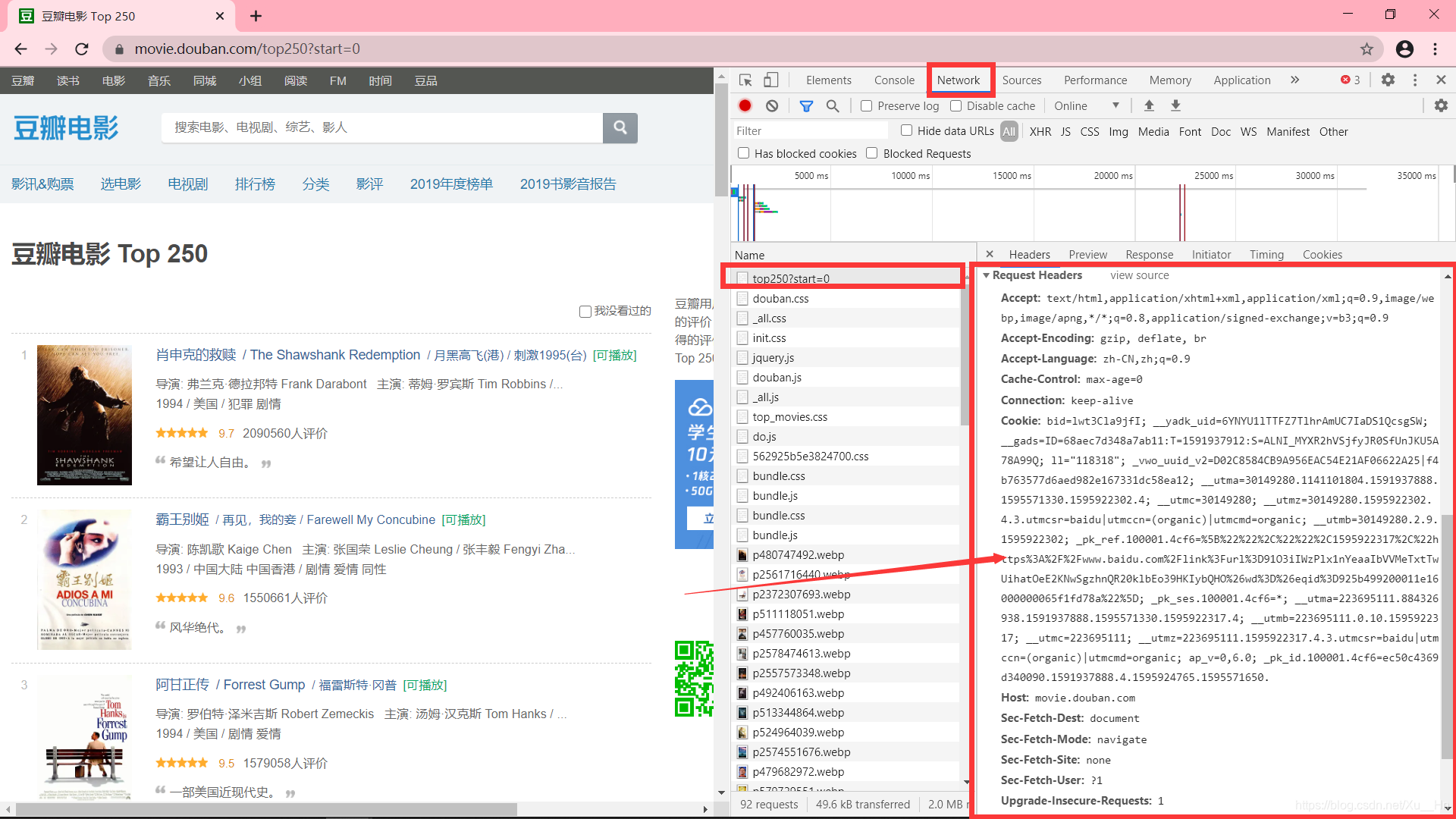Toggle the network filter funnel icon
This screenshot has width=1456, height=819.
(806, 106)
